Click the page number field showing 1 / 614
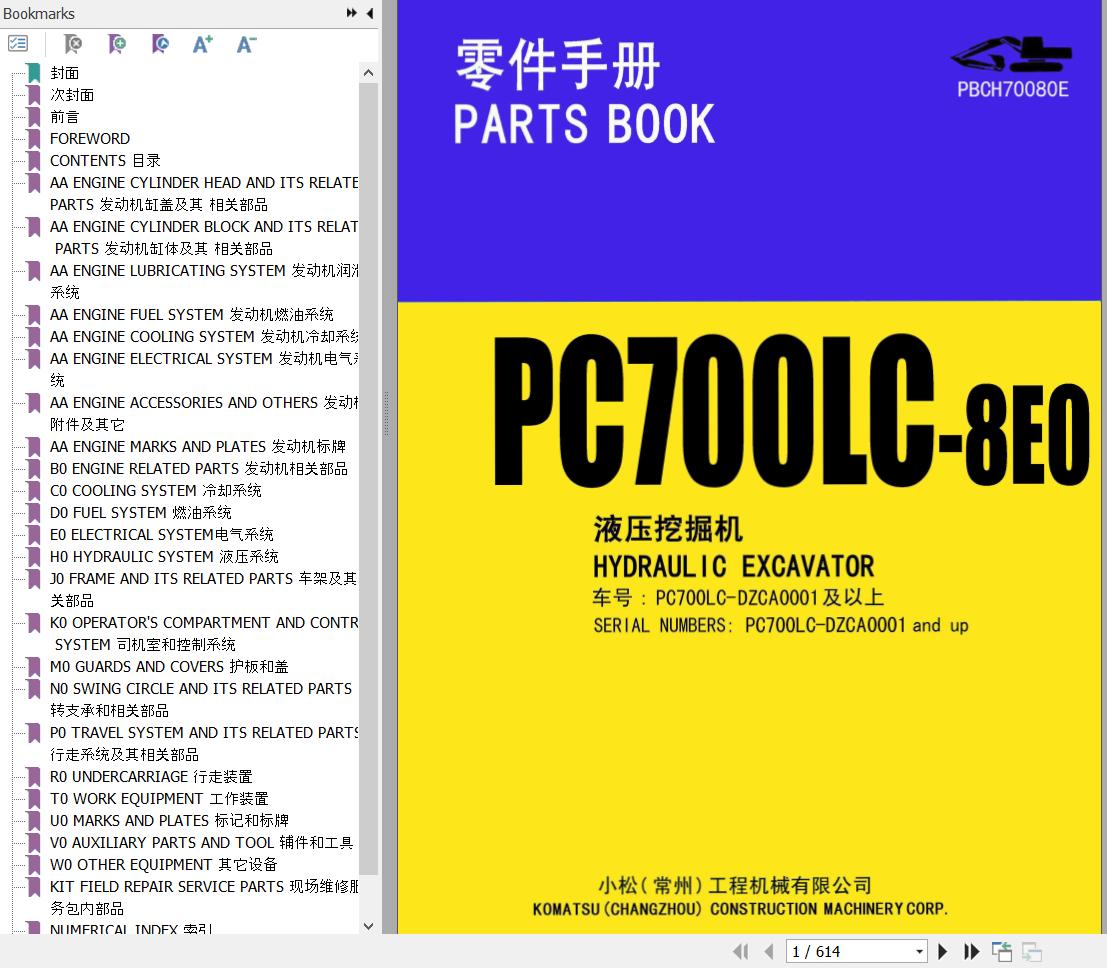This screenshot has height=968, width=1107. tap(850, 951)
